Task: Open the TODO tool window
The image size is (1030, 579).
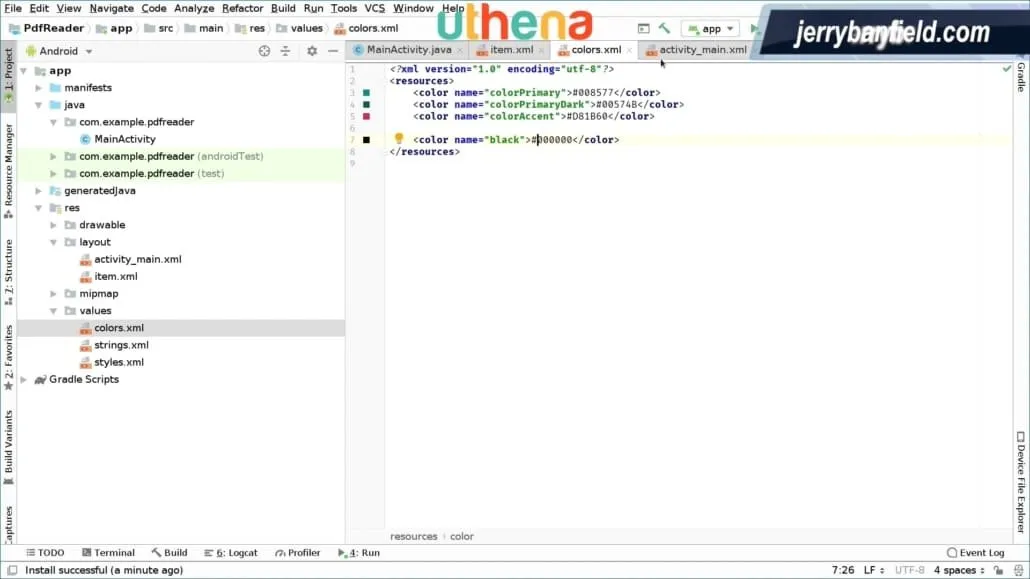Action: tap(45, 553)
